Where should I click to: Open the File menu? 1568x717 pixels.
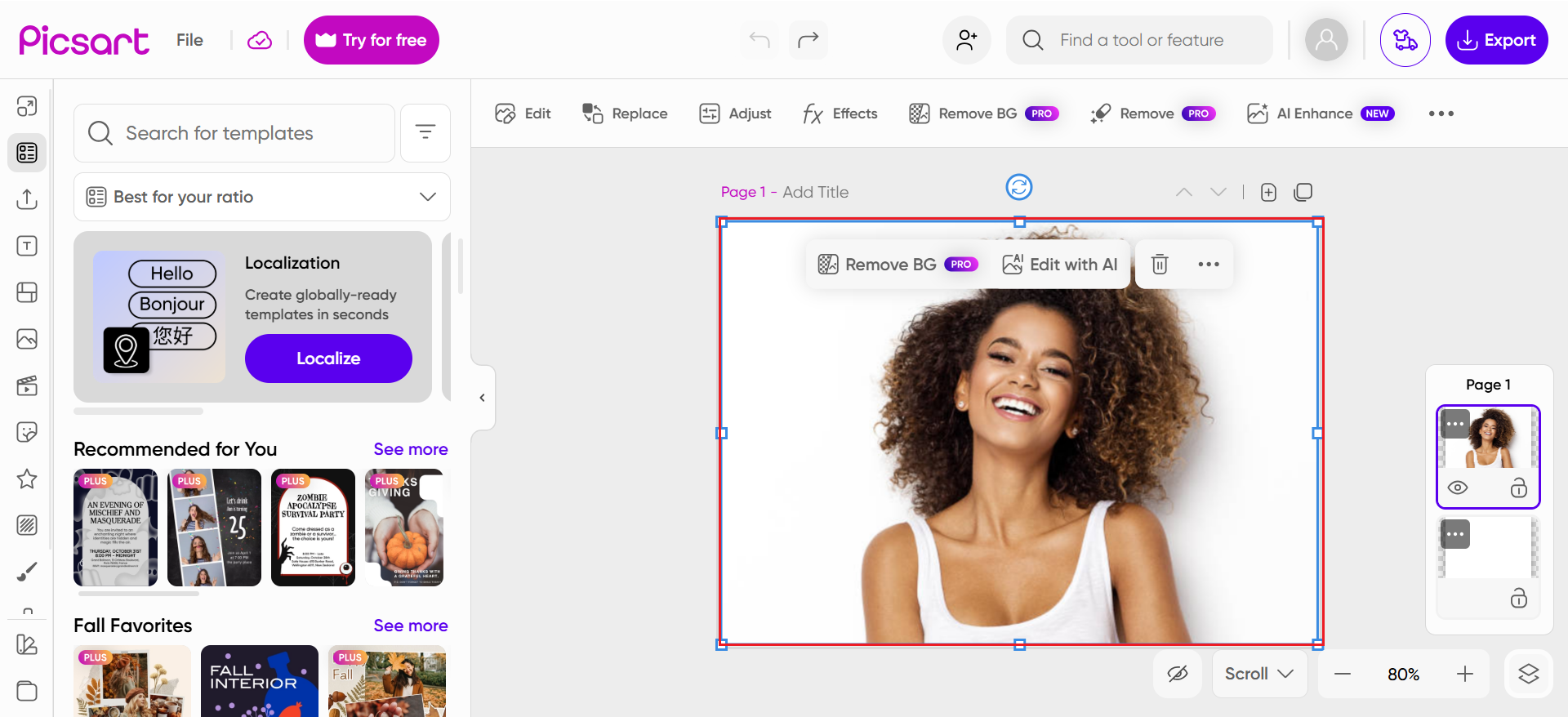189,40
